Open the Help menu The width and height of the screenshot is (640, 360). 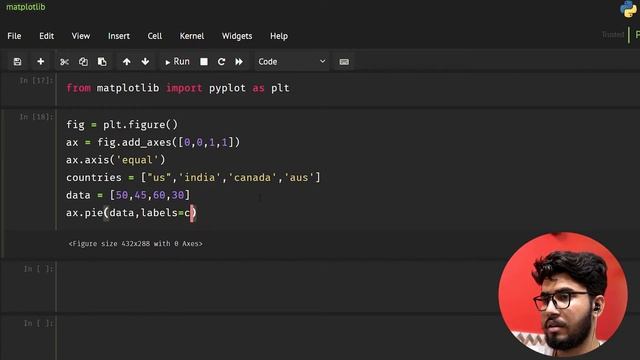click(279, 36)
